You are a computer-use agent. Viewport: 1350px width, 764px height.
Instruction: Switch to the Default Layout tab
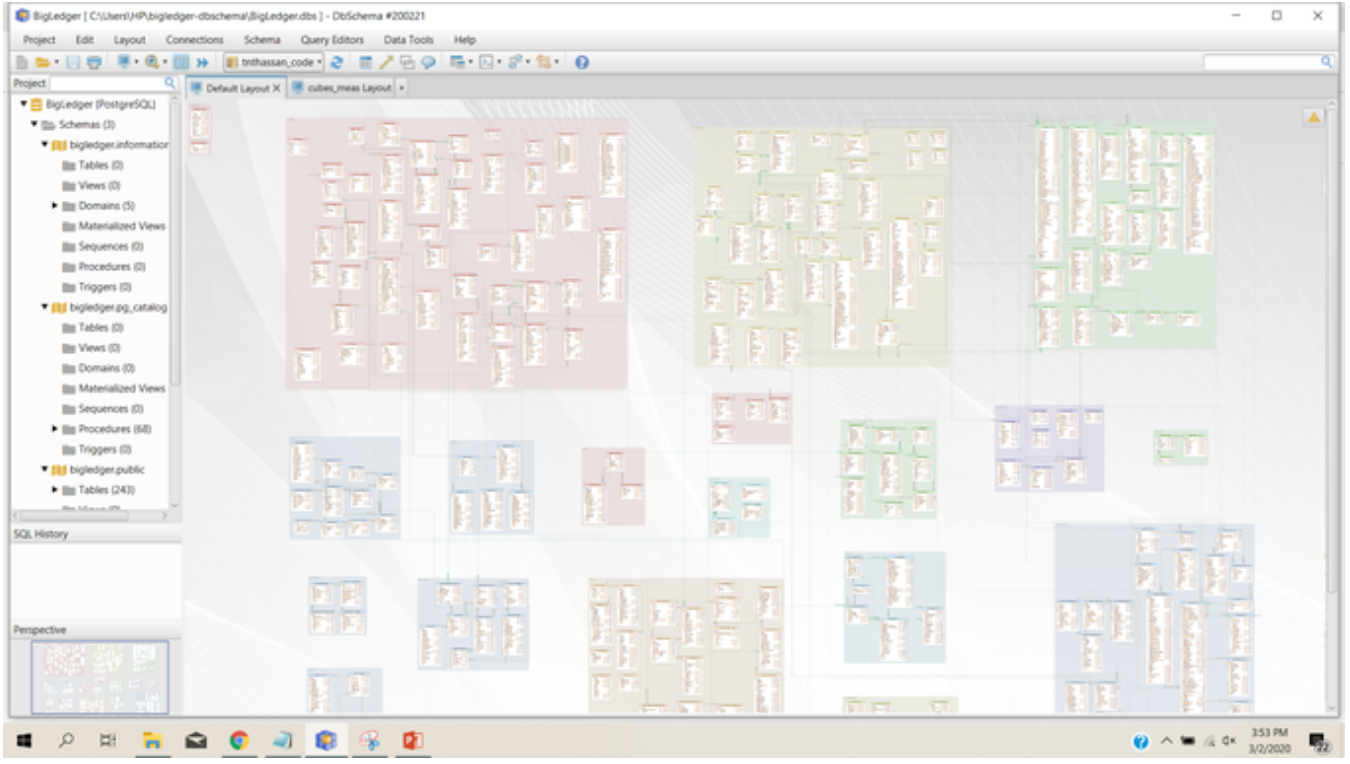236,88
